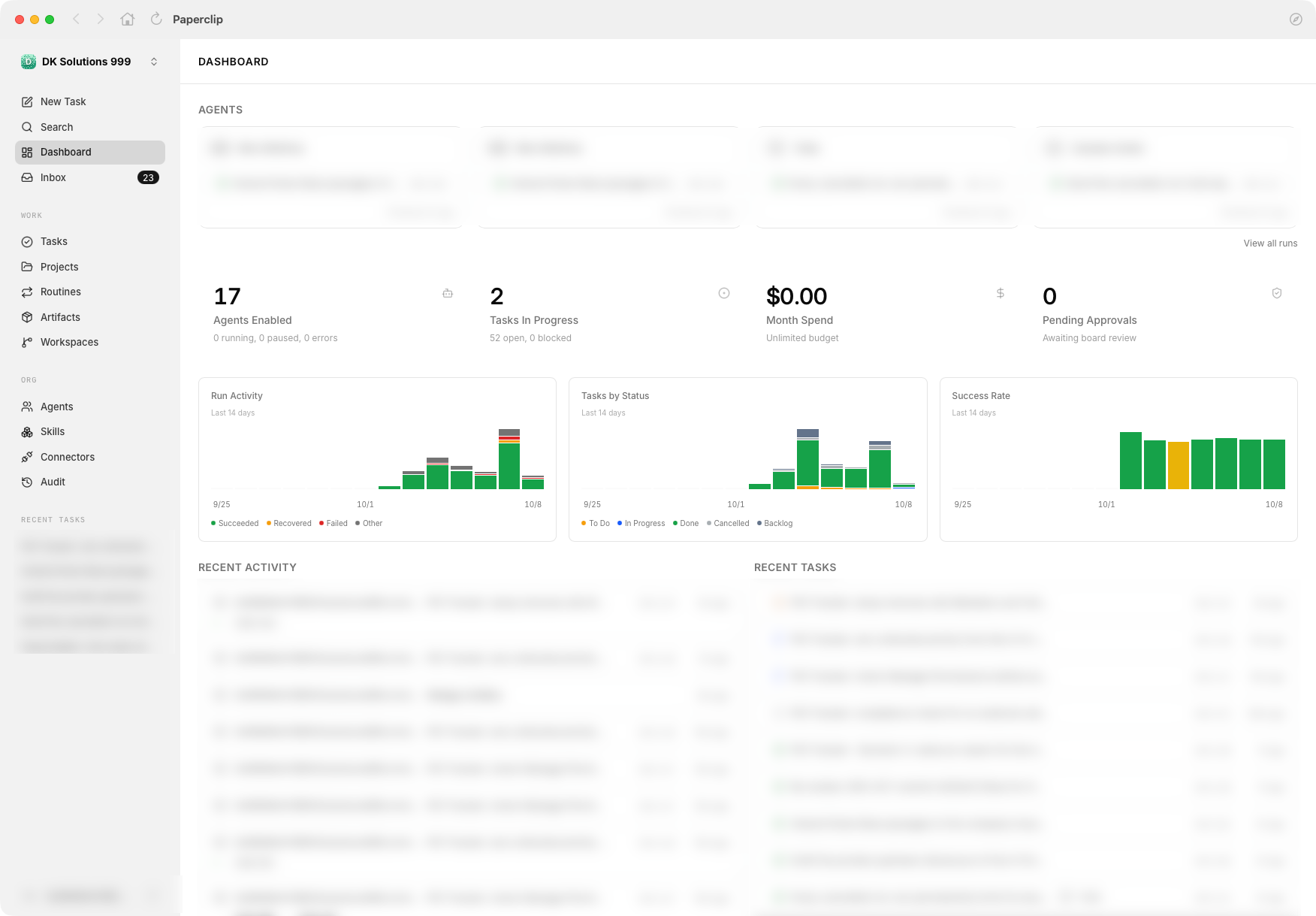Click the reload icon beside Paperclip
The height and width of the screenshot is (916, 1316).
point(156,19)
